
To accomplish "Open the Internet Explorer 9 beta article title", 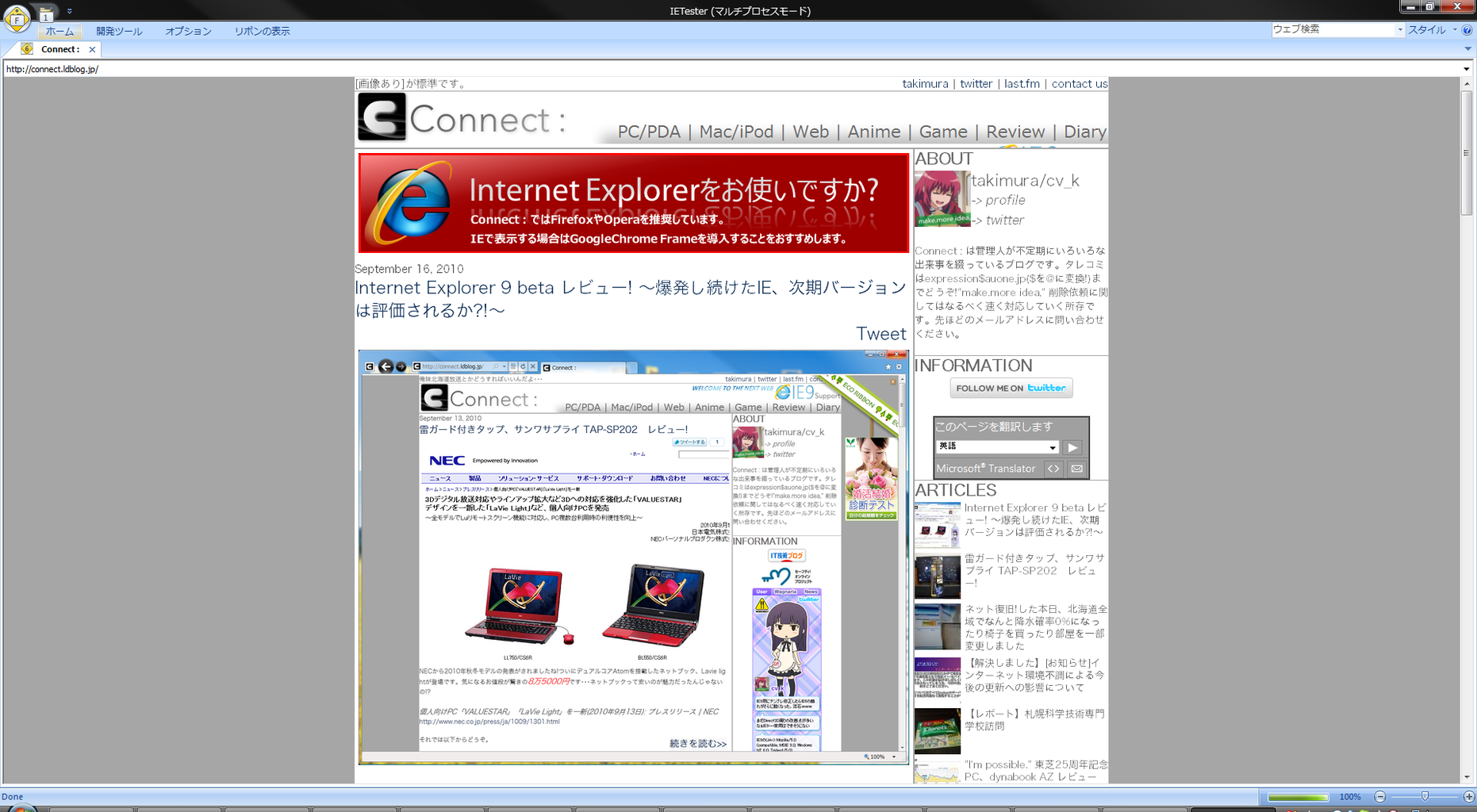I will (631, 299).
